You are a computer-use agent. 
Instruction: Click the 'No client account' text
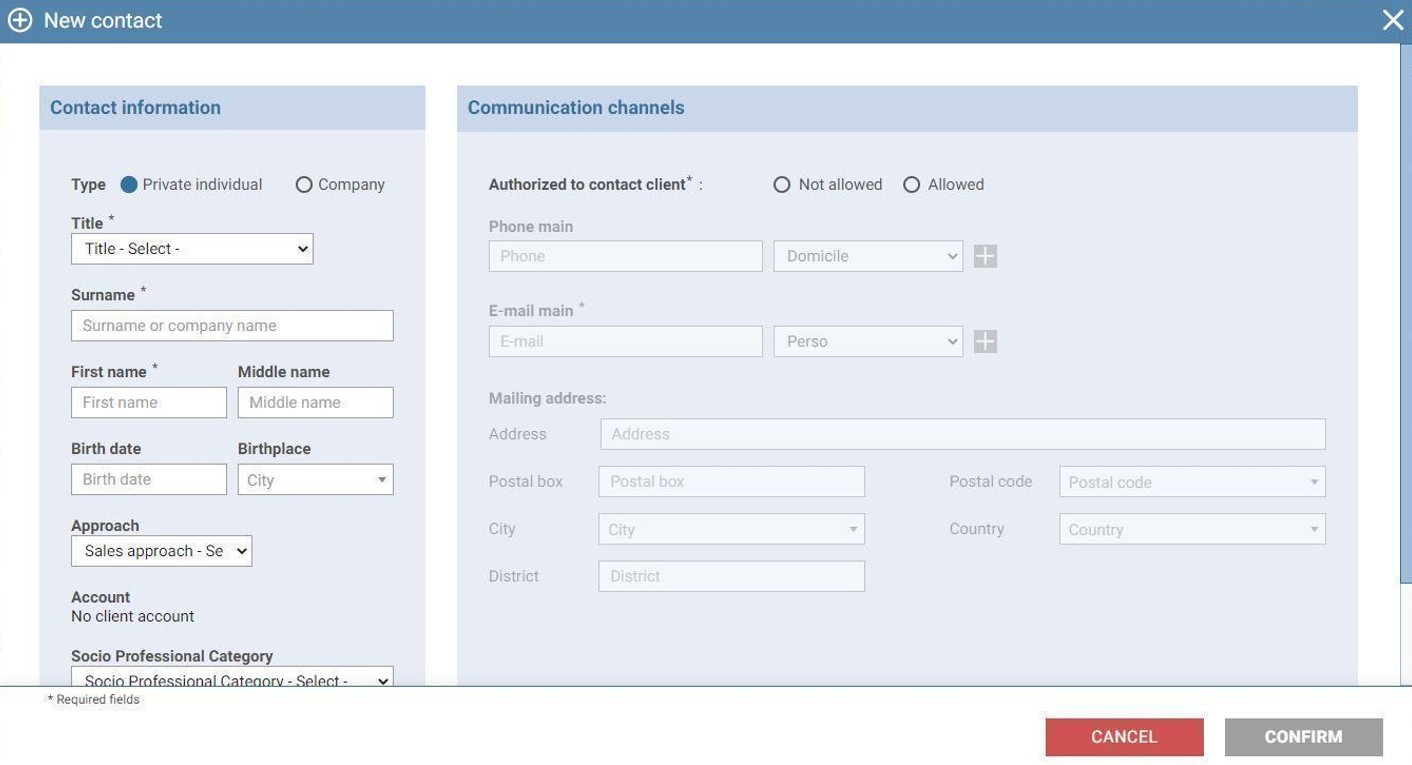132,616
